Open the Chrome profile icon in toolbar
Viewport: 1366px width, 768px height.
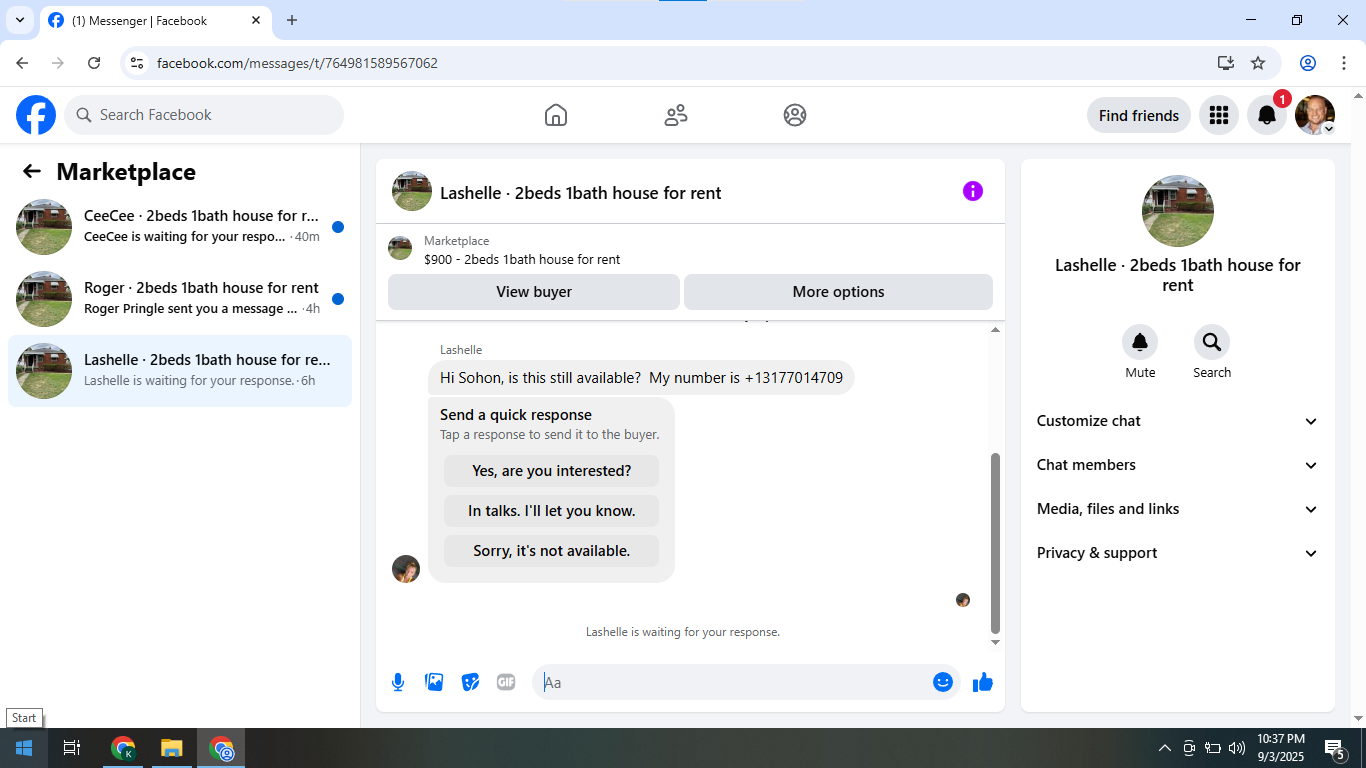(1307, 63)
